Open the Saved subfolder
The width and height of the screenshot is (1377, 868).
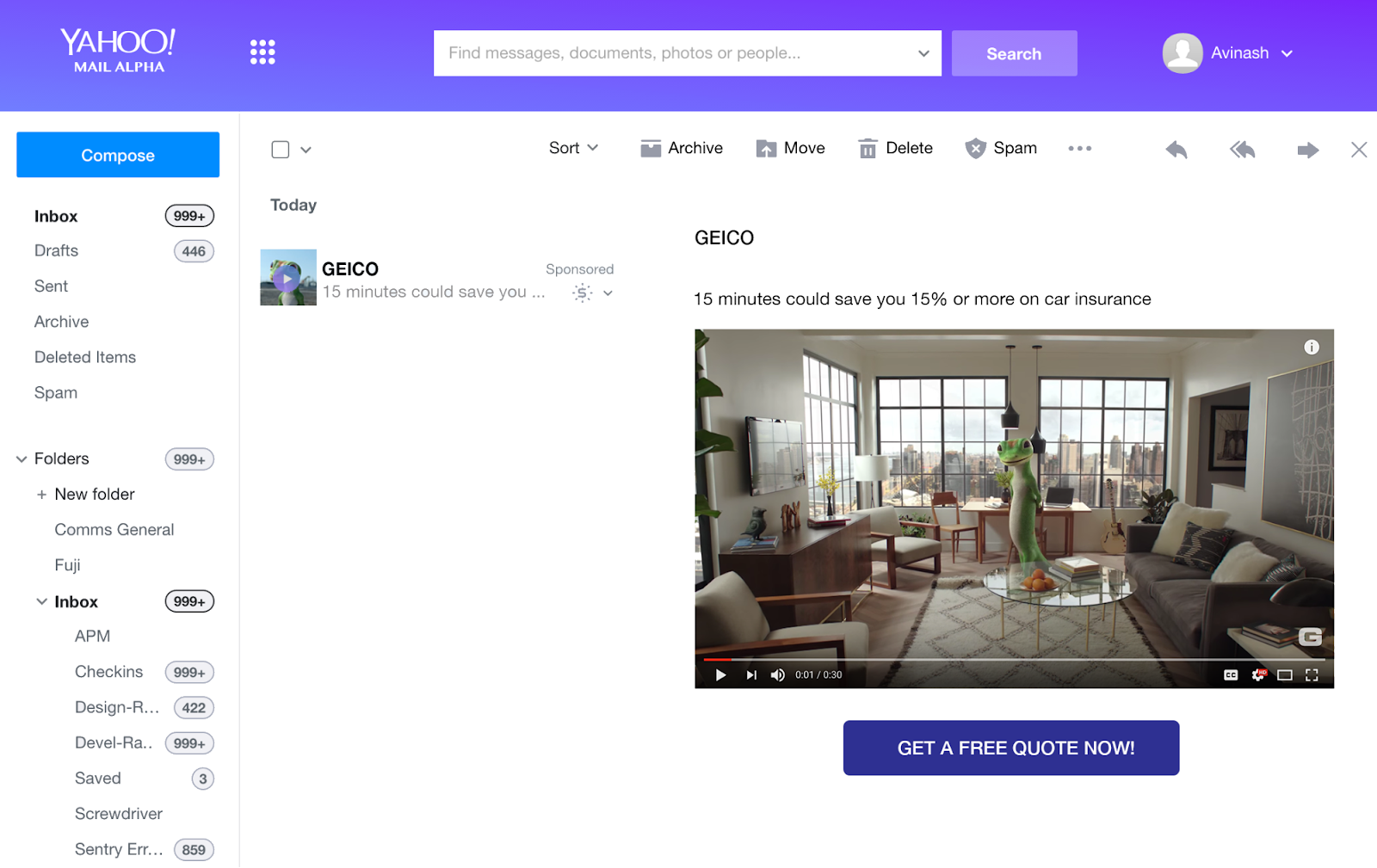[x=97, y=779]
